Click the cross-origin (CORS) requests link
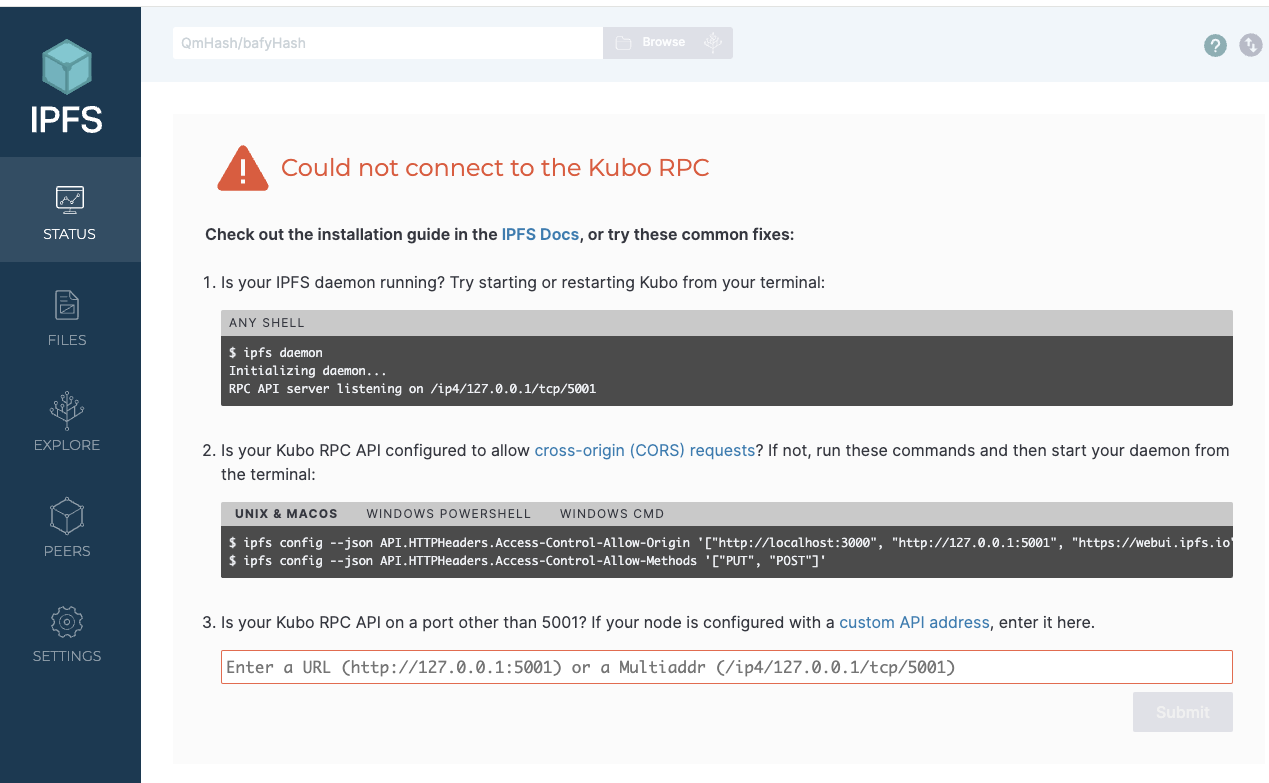1269x783 pixels. pos(645,450)
